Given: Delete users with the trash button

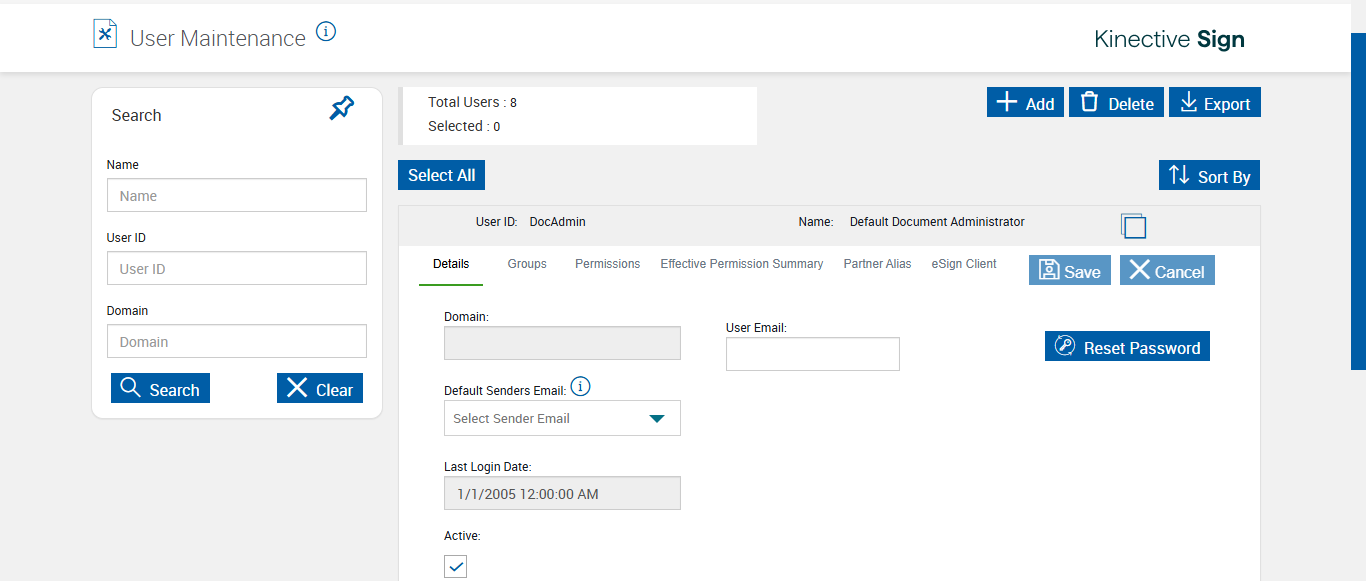Looking at the screenshot, I should click(1116, 103).
